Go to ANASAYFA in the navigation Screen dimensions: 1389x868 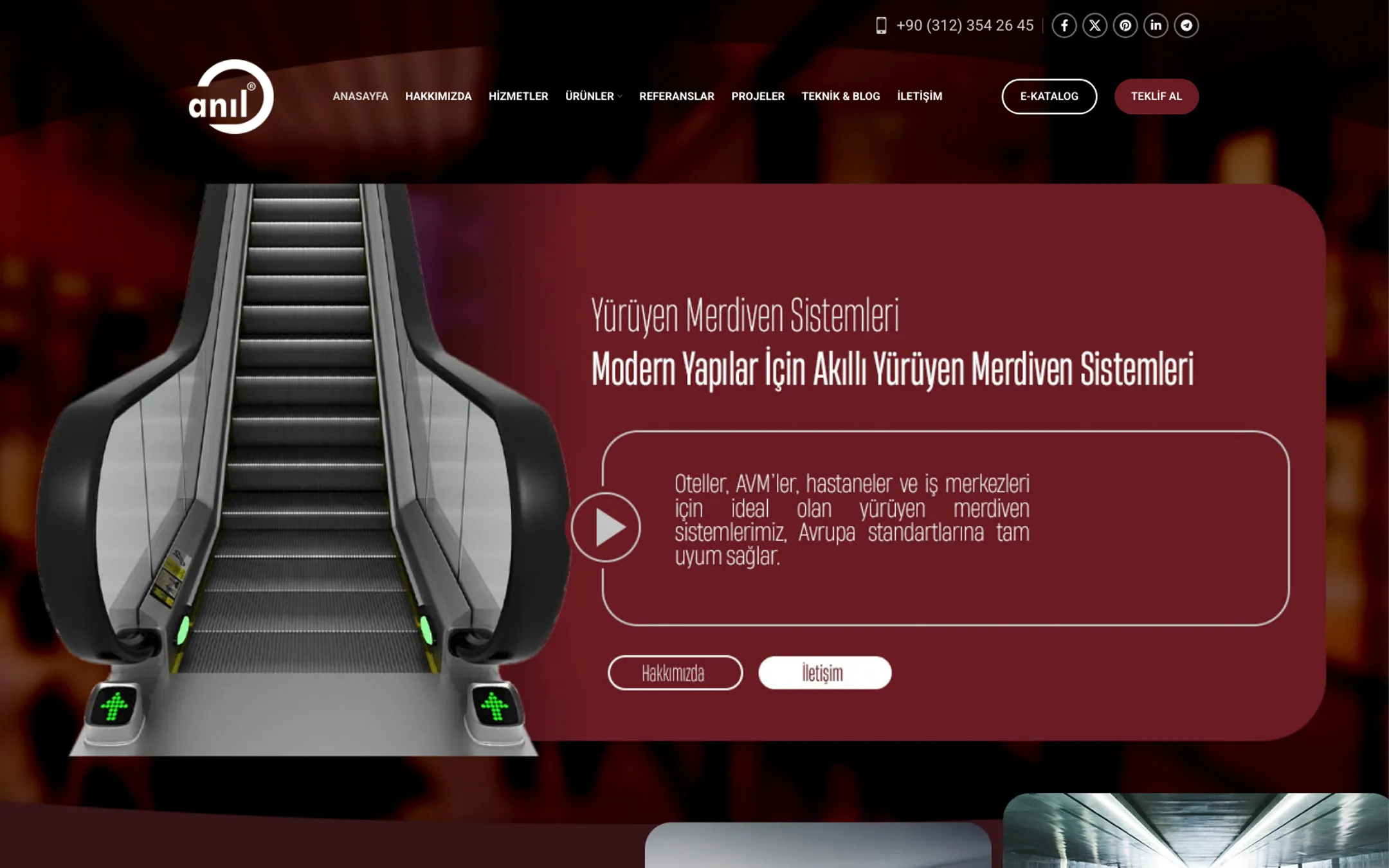pos(360,96)
